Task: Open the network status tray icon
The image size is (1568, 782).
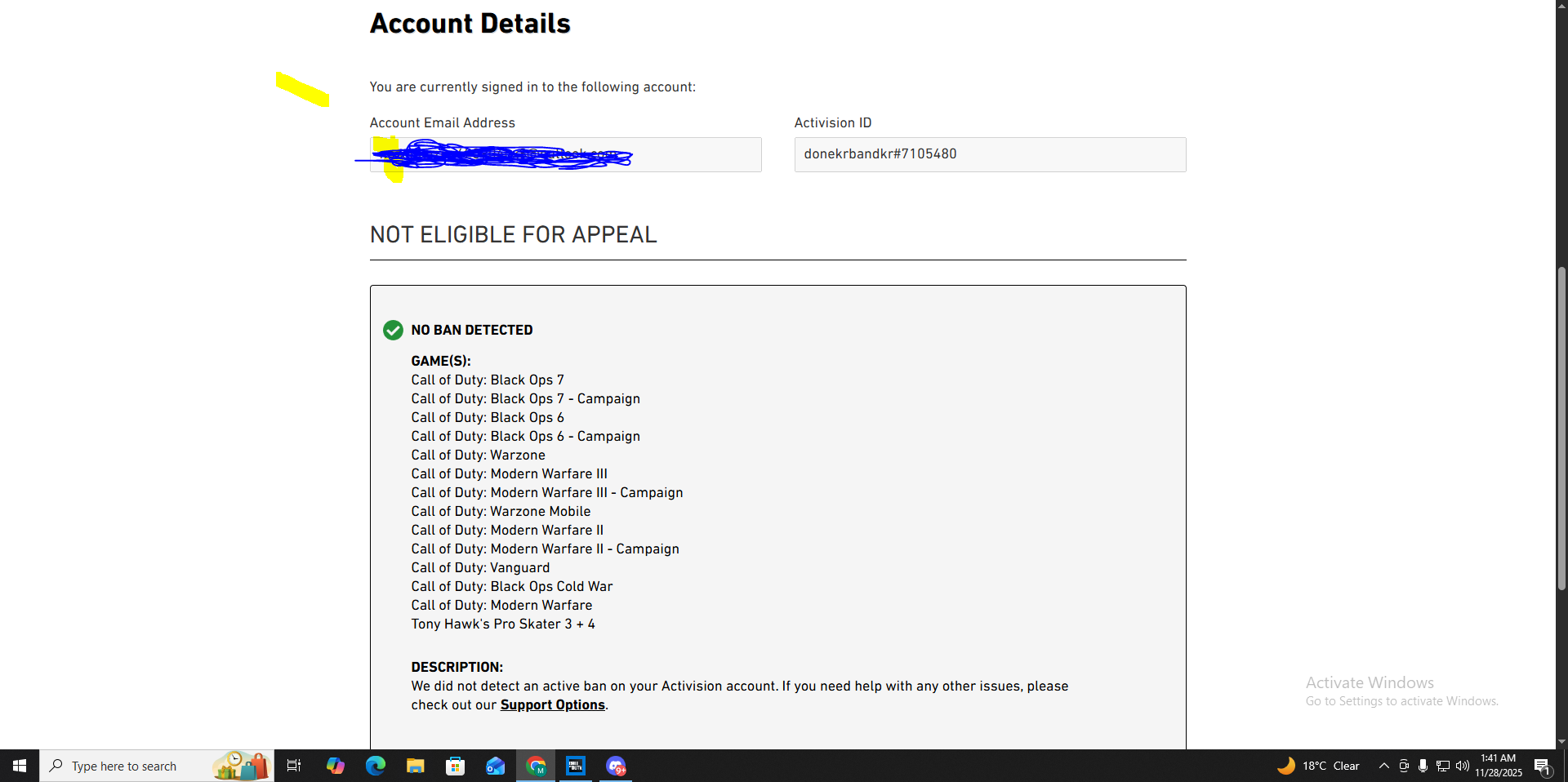Action: click(1442, 766)
